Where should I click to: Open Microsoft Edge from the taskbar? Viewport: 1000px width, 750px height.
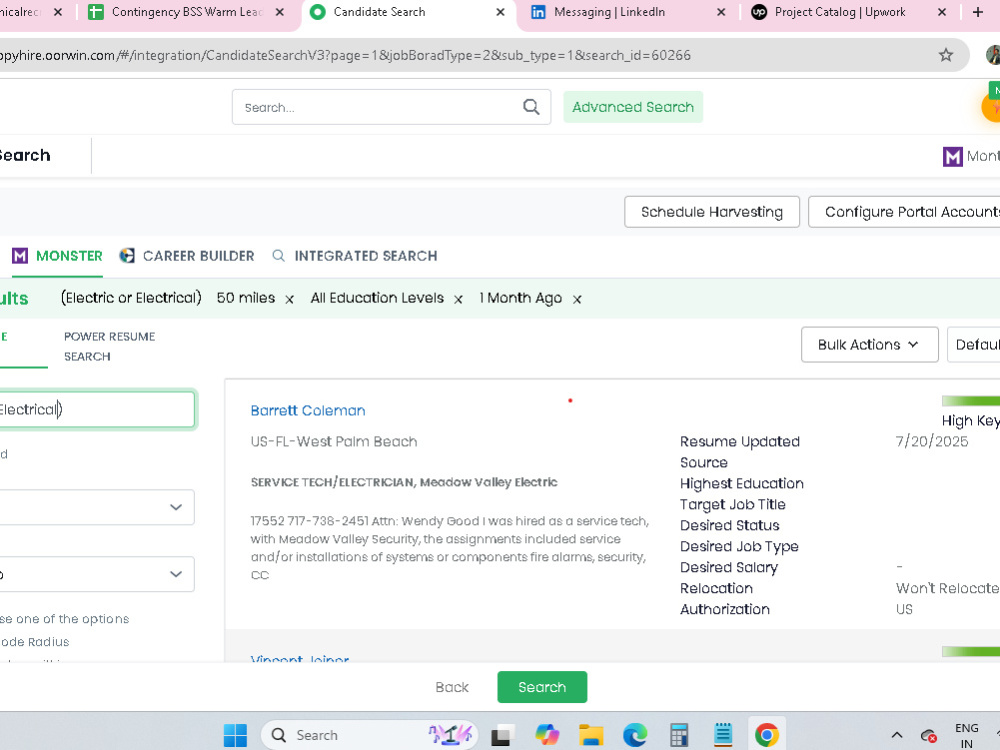(x=635, y=735)
